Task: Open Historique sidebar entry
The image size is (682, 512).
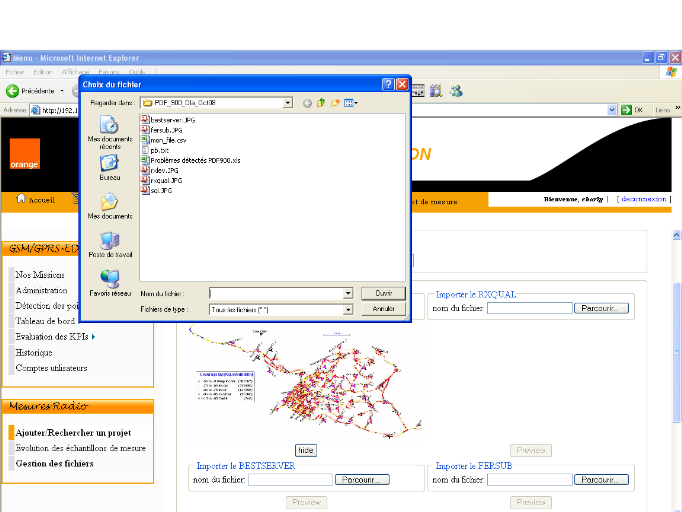Action: (x=34, y=352)
